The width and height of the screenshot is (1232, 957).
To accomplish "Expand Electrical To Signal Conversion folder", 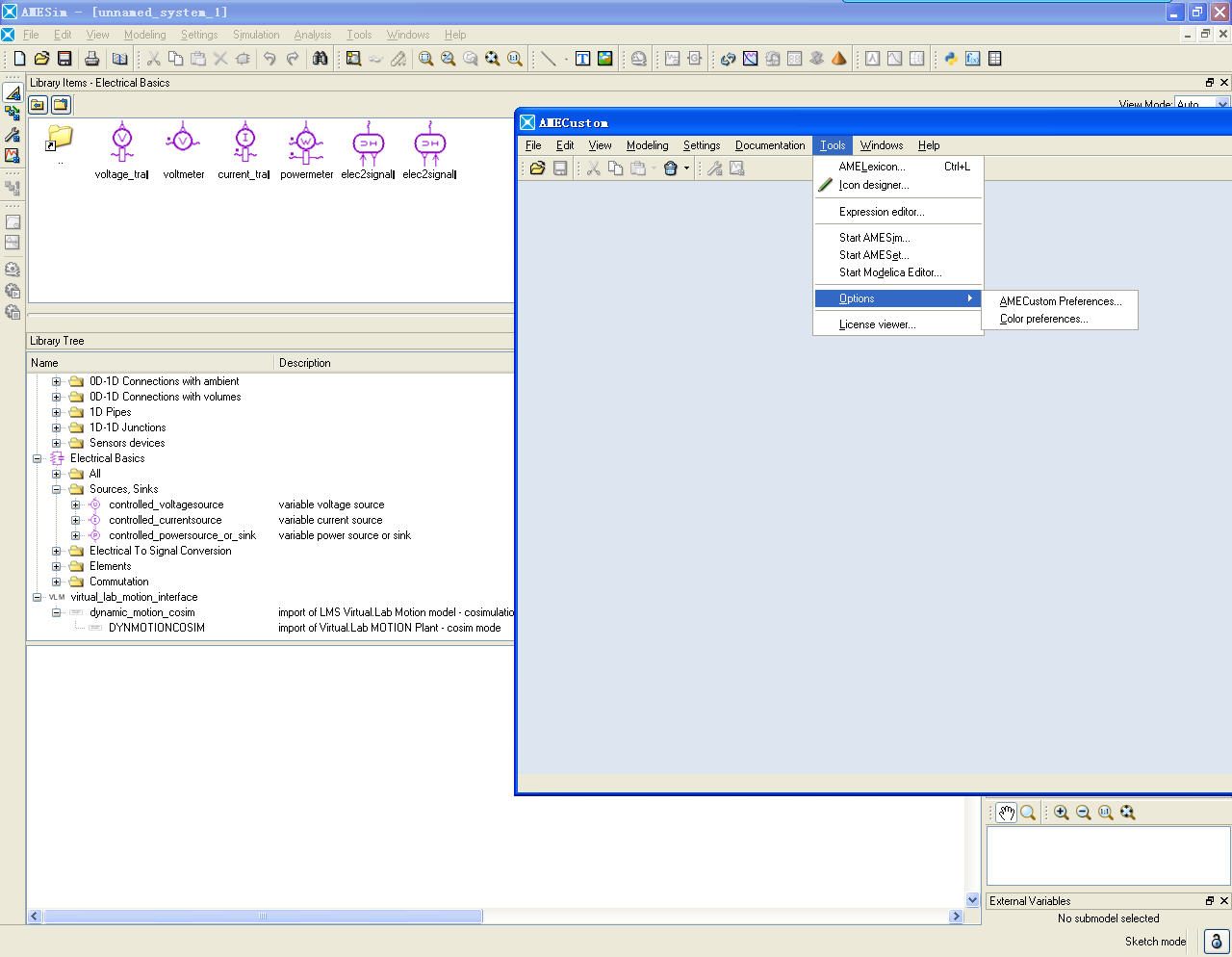I will (56, 551).
